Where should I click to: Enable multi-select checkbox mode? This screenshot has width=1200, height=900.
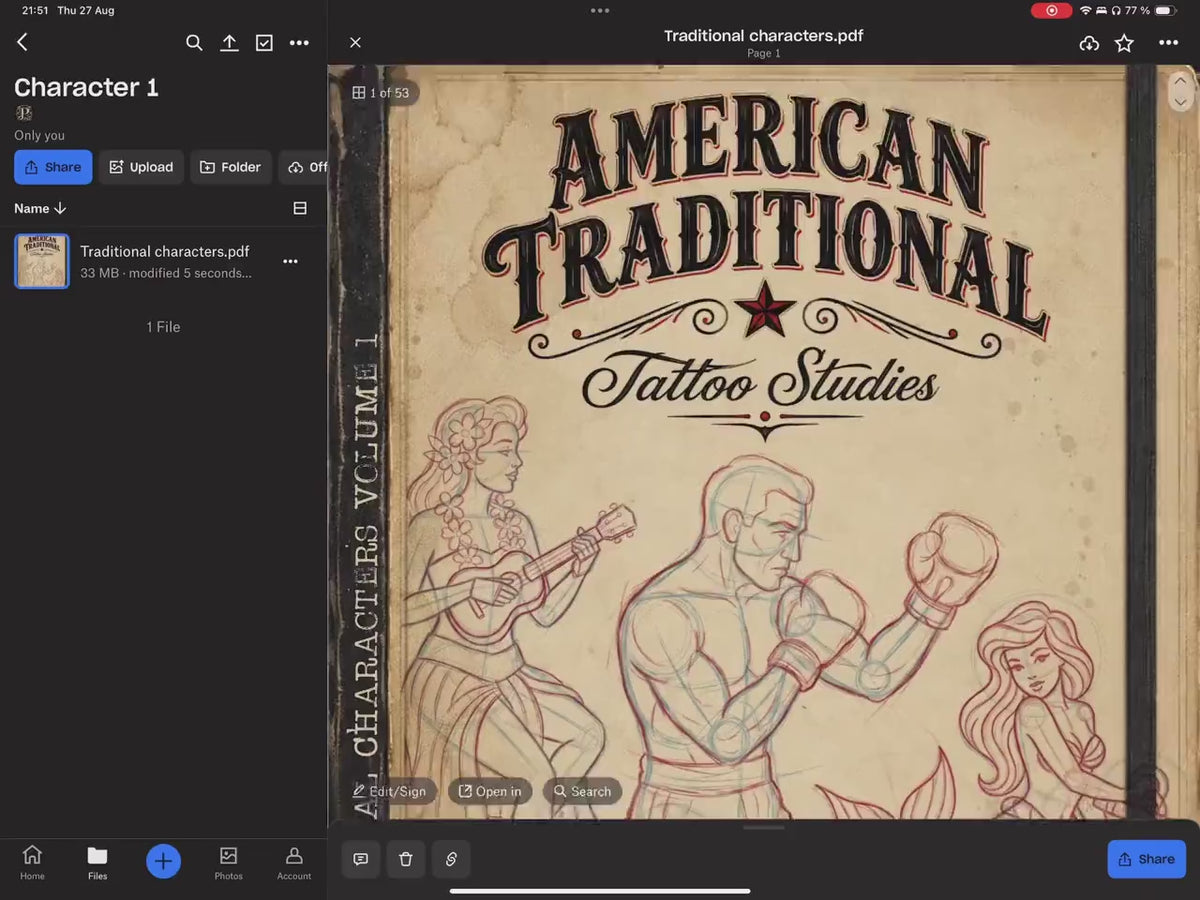(x=264, y=43)
